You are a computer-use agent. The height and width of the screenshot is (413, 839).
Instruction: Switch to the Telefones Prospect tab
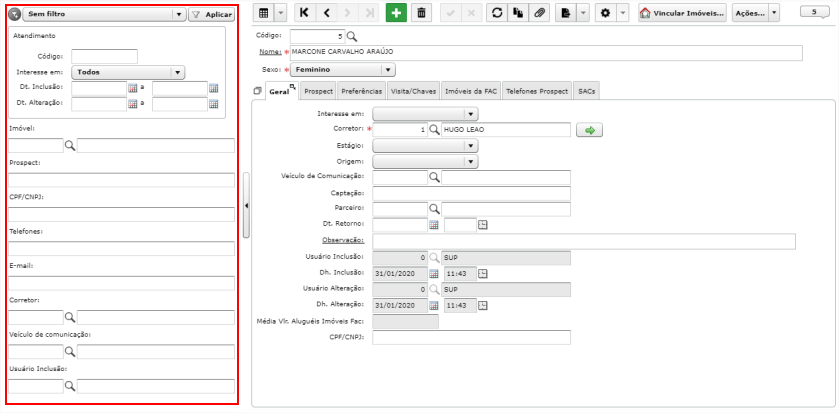pos(537,91)
